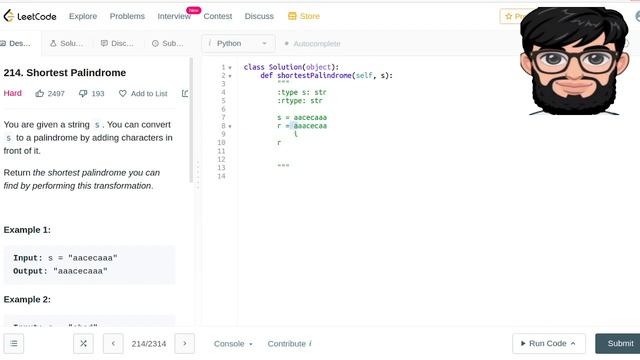640x360 pixels.
Task: Collapse code fold arrow on line 1
Action: point(230,67)
